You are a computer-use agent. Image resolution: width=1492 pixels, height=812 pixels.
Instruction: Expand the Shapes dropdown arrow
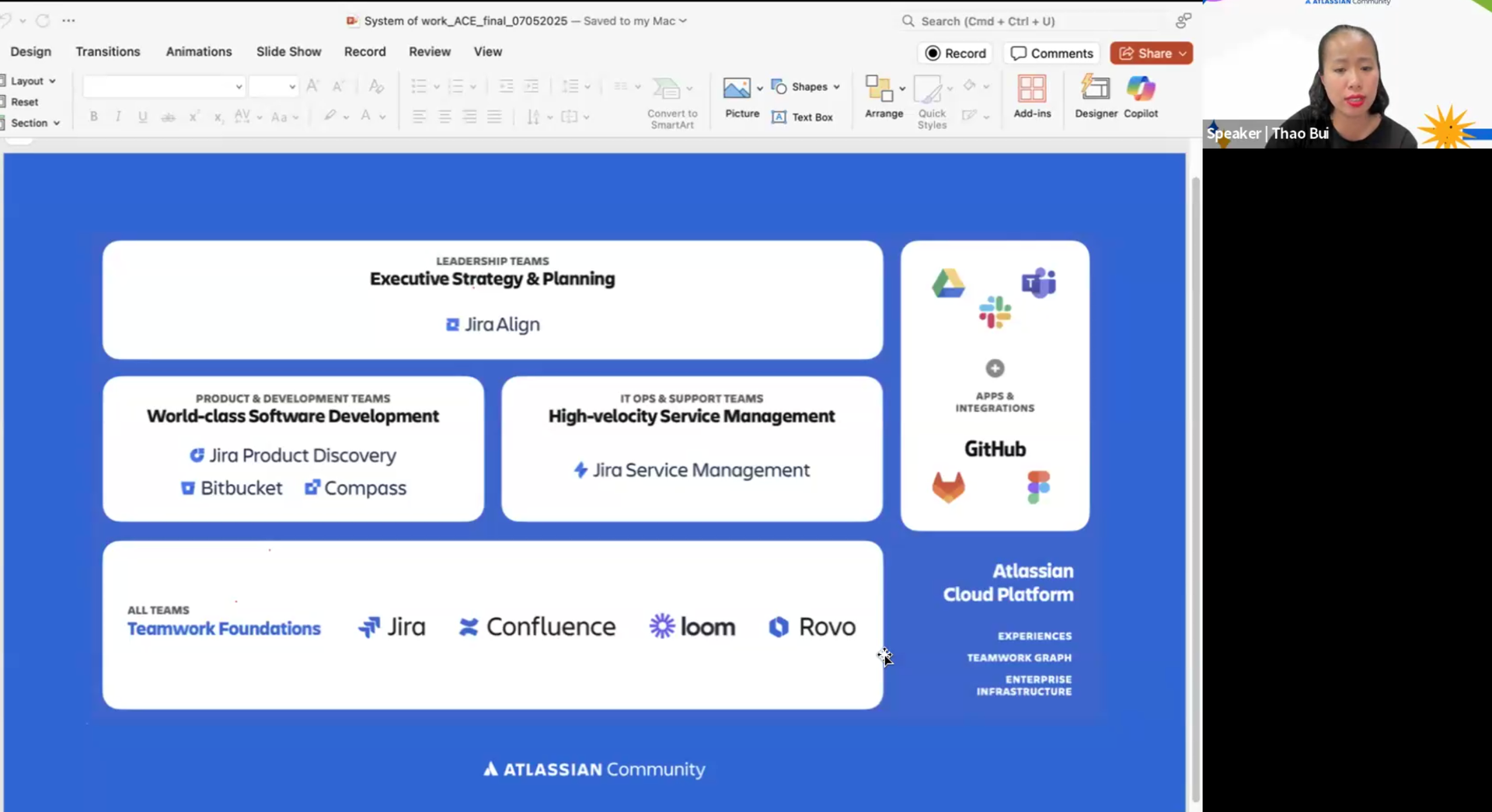point(837,87)
